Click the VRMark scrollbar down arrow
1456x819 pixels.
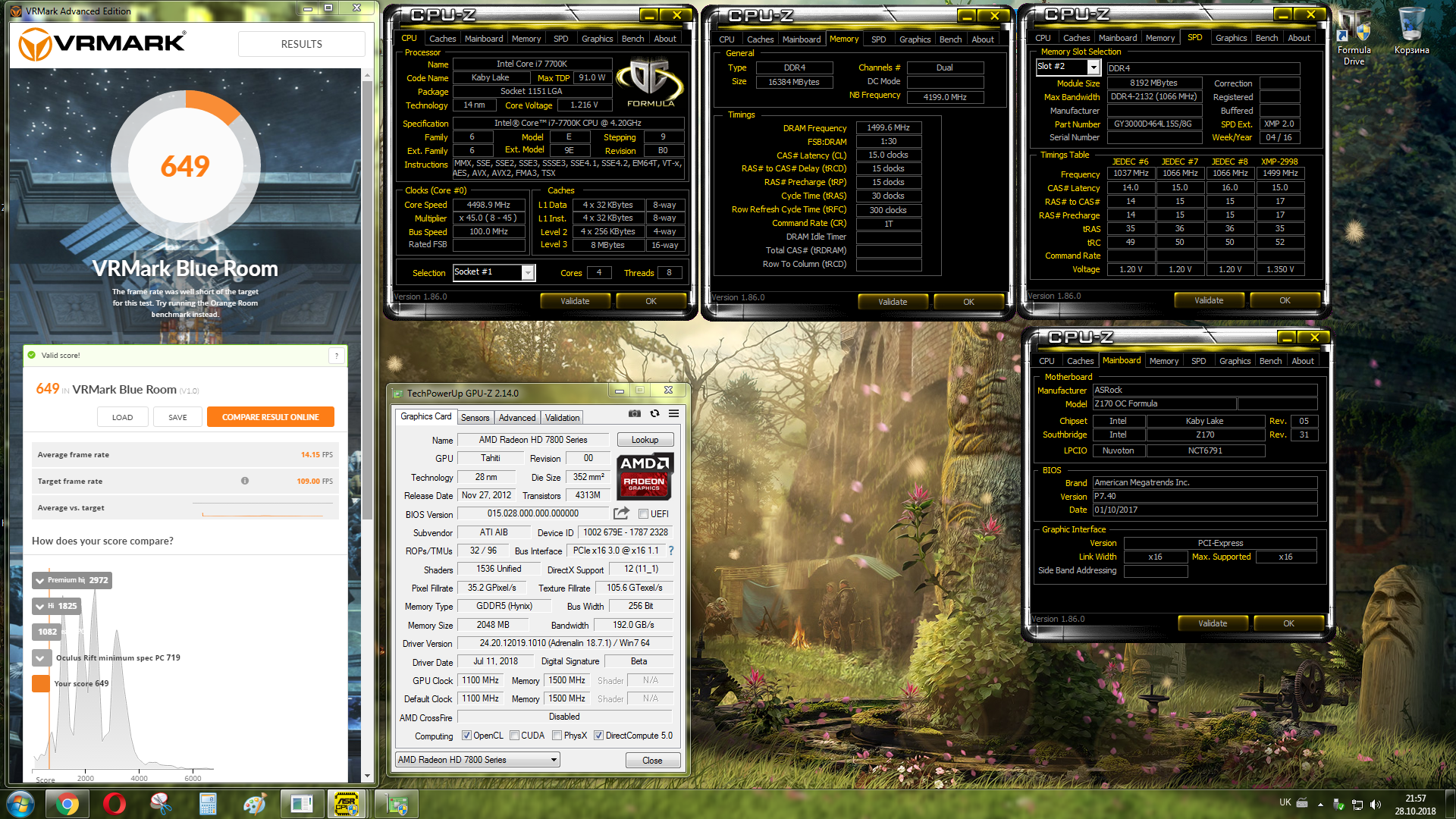[367, 776]
